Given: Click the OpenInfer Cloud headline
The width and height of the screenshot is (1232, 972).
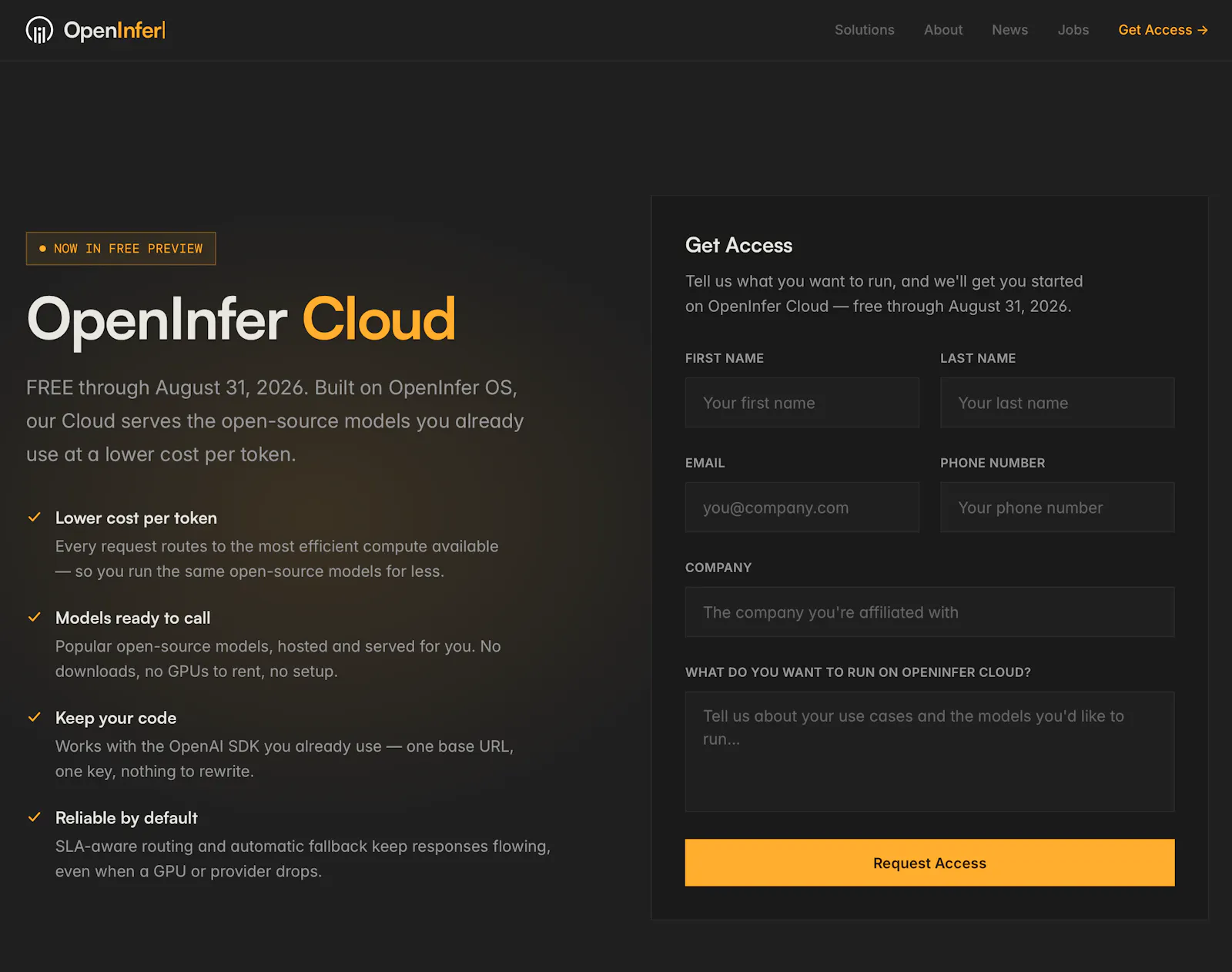Looking at the screenshot, I should [241, 320].
